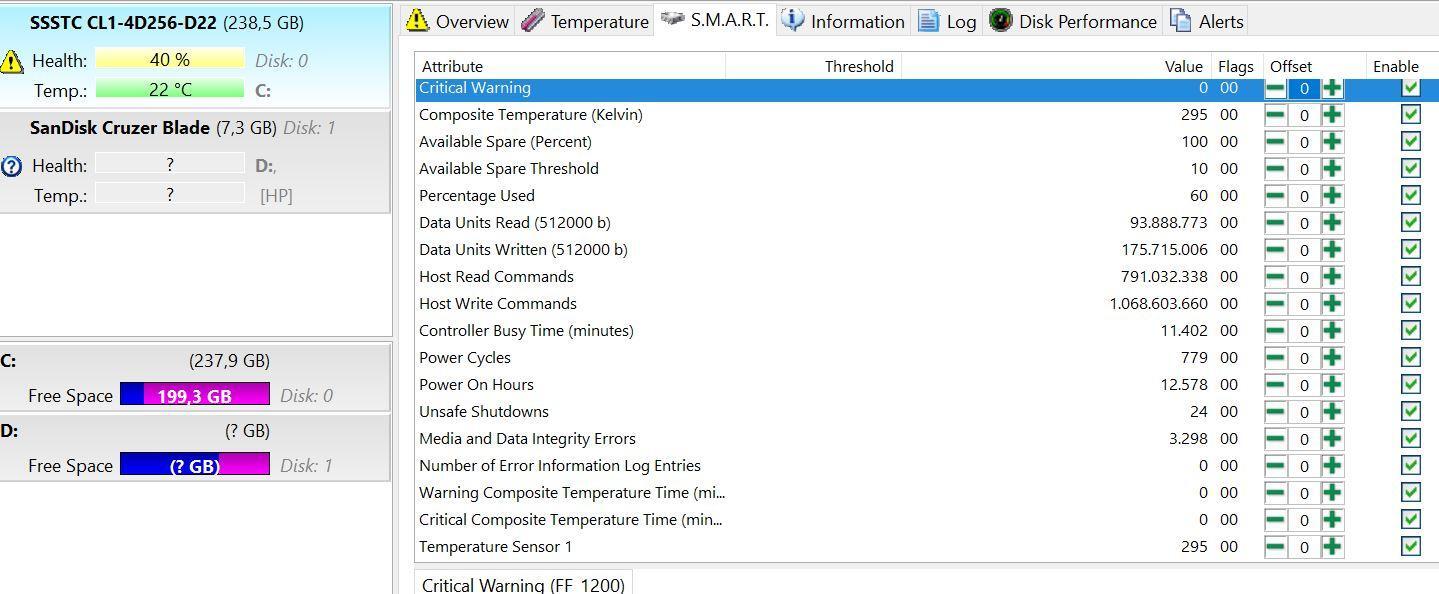This screenshot has width=1439, height=594.
Task: Decrease offset for Media and Data Integrity Errors
Action: click(x=1275, y=439)
